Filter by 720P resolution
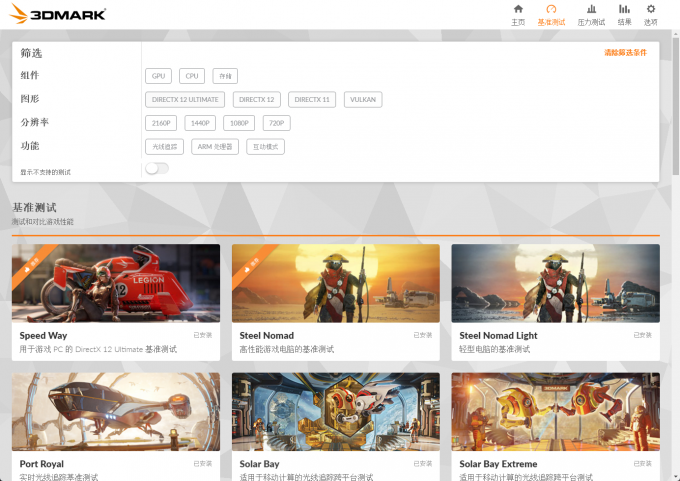680x481 pixels. 276,123
